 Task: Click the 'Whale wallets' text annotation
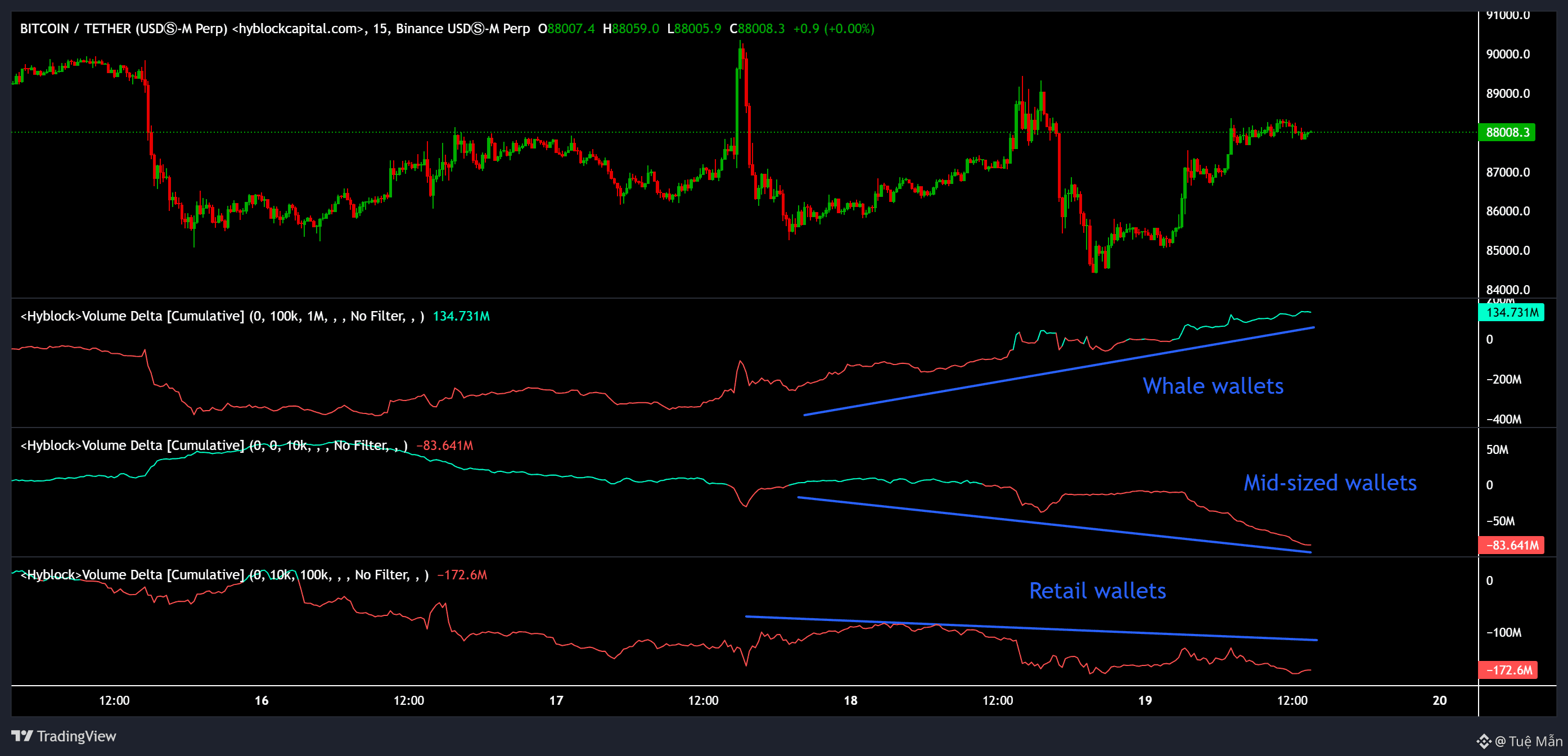click(x=1213, y=386)
